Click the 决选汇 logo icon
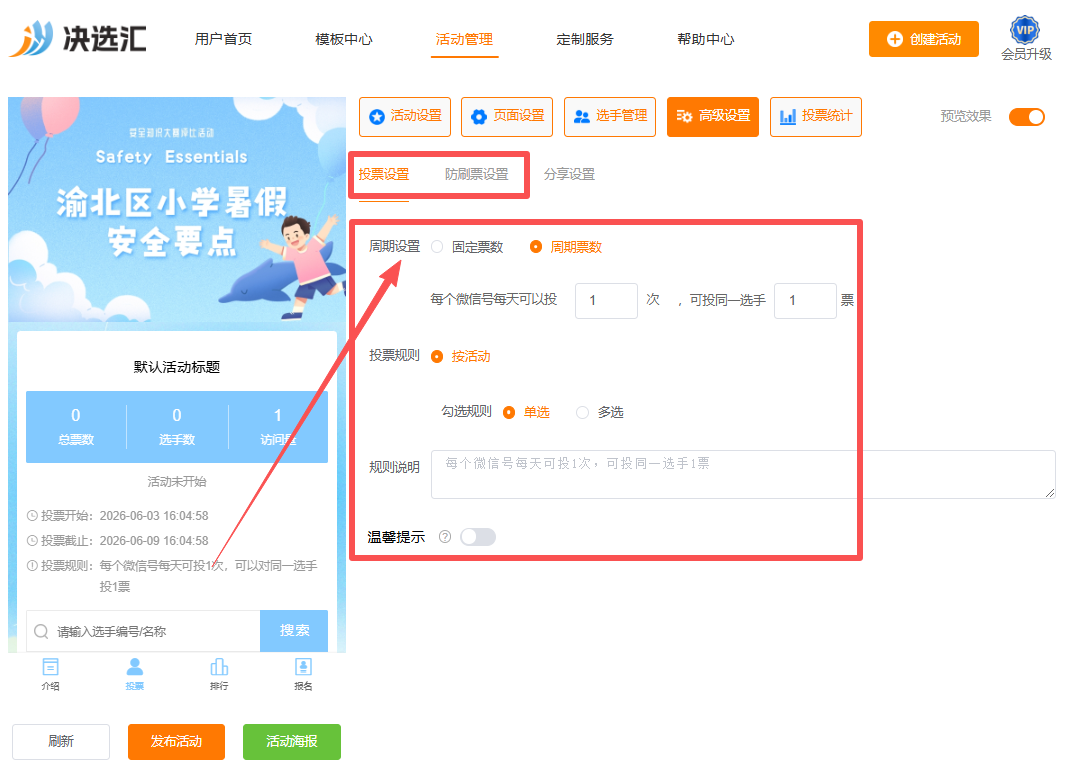This screenshot has height=779, width=1066. pos(31,38)
